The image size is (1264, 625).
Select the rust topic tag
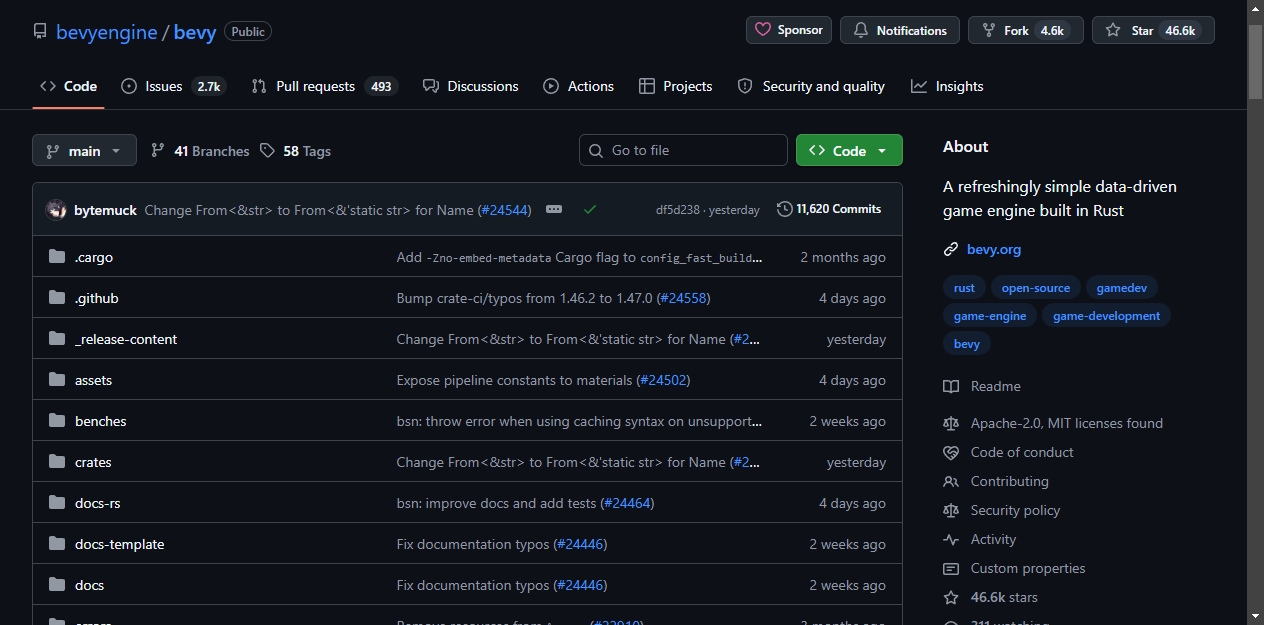click(x=964, y=288)
